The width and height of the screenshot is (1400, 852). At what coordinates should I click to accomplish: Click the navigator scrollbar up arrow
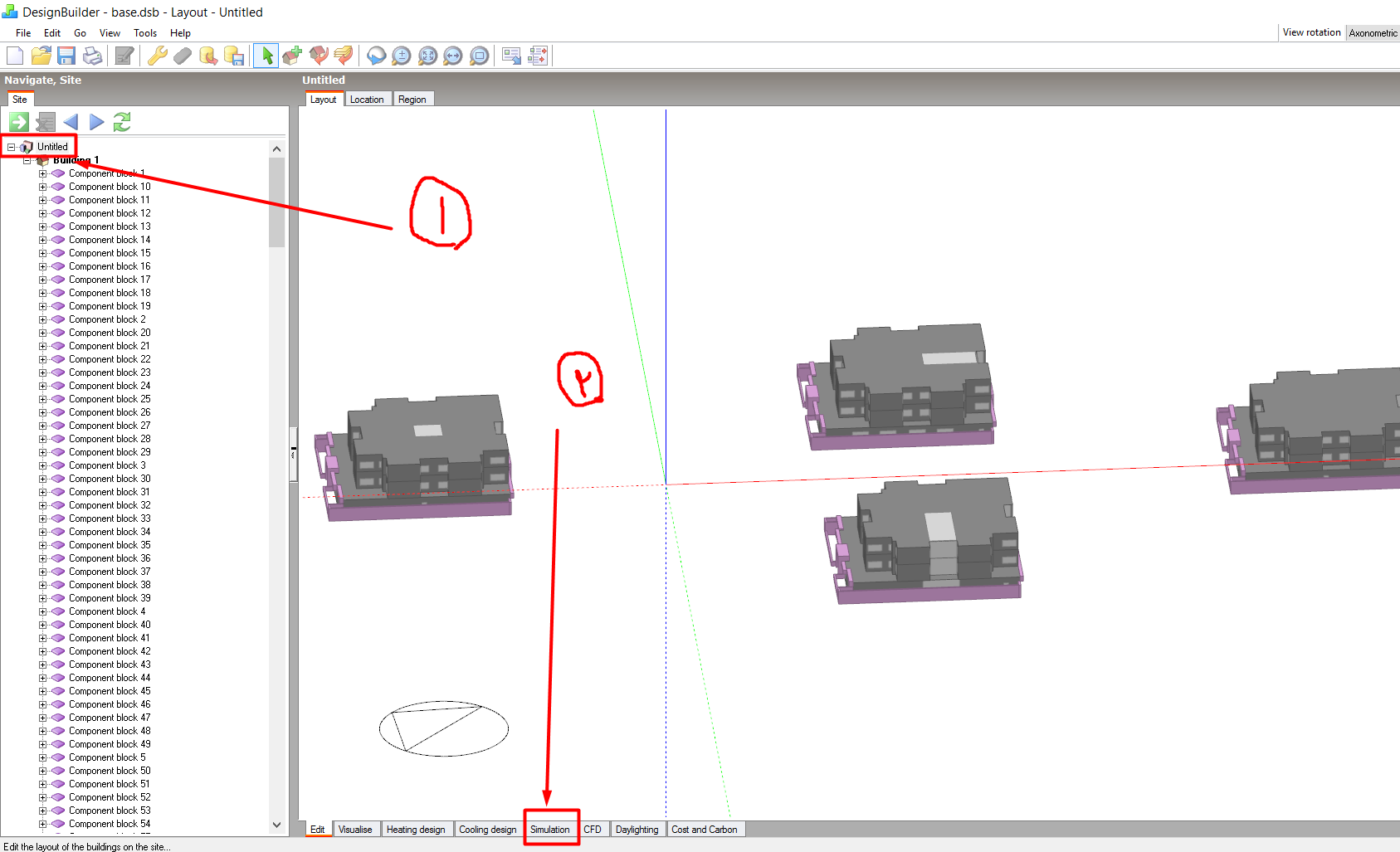276,148
